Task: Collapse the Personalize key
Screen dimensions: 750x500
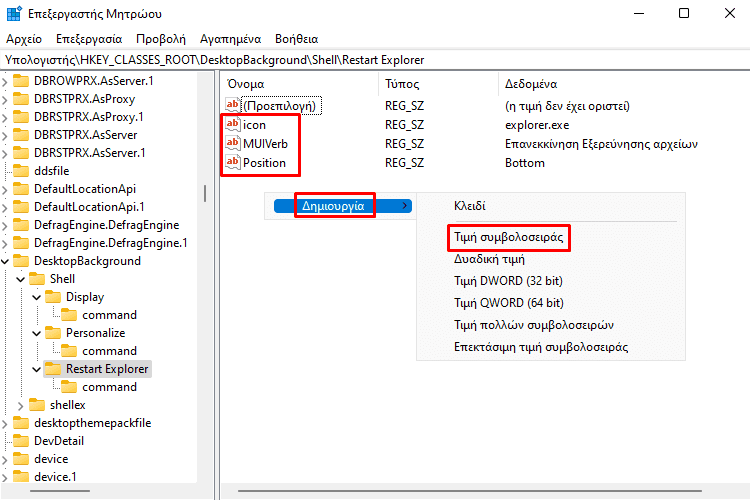Action: click(x=37, y=333)
